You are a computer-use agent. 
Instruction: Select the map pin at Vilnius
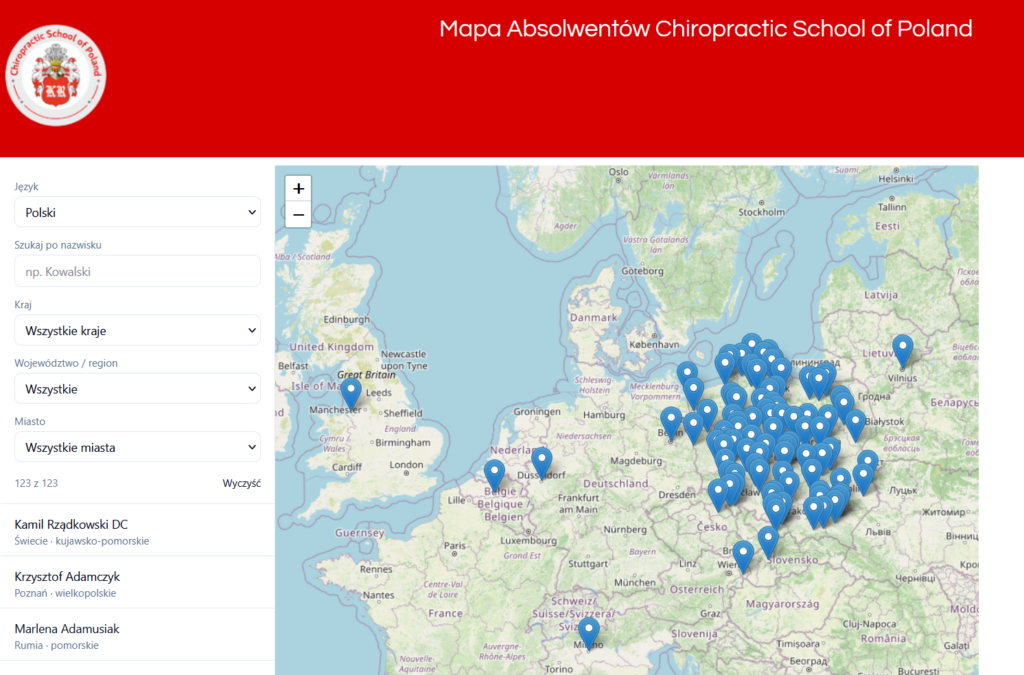tap(903, 351)
